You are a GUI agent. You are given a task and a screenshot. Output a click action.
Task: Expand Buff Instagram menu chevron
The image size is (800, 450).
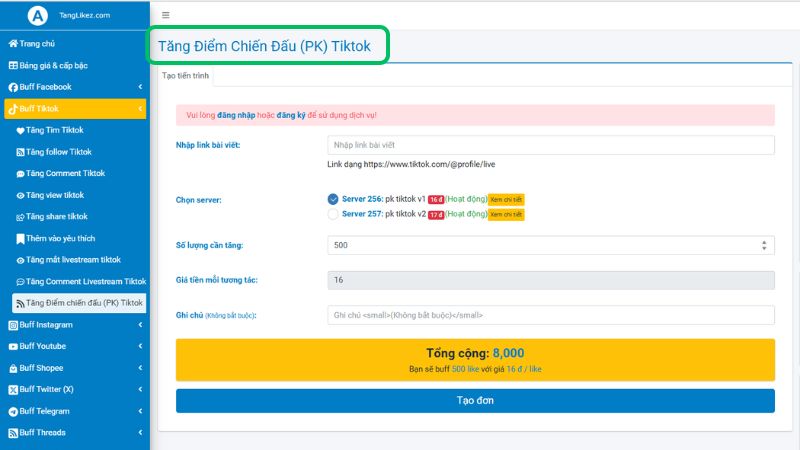140,324
